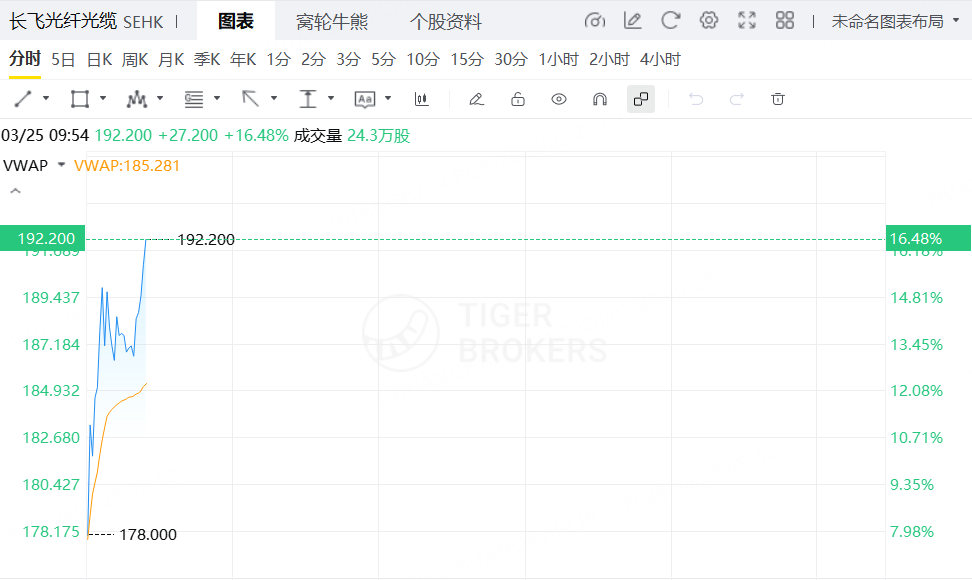
Task: Click the refresh chart icon
Action: click(x=671, y=21)
